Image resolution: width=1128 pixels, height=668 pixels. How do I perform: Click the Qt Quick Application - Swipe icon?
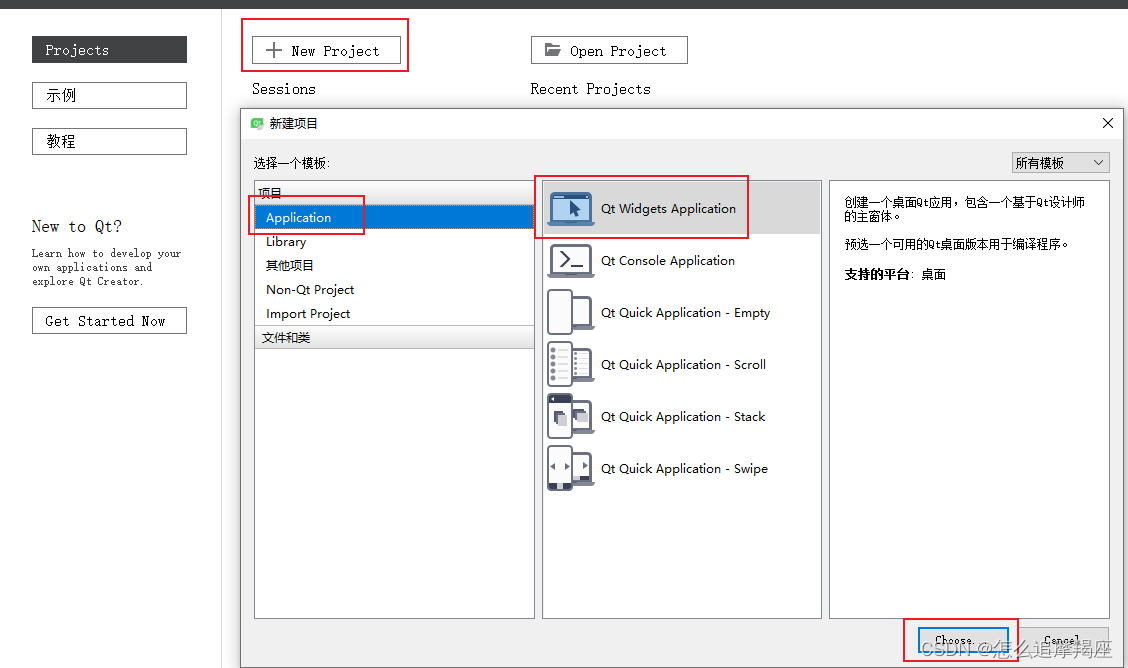[x=571, y=468]
